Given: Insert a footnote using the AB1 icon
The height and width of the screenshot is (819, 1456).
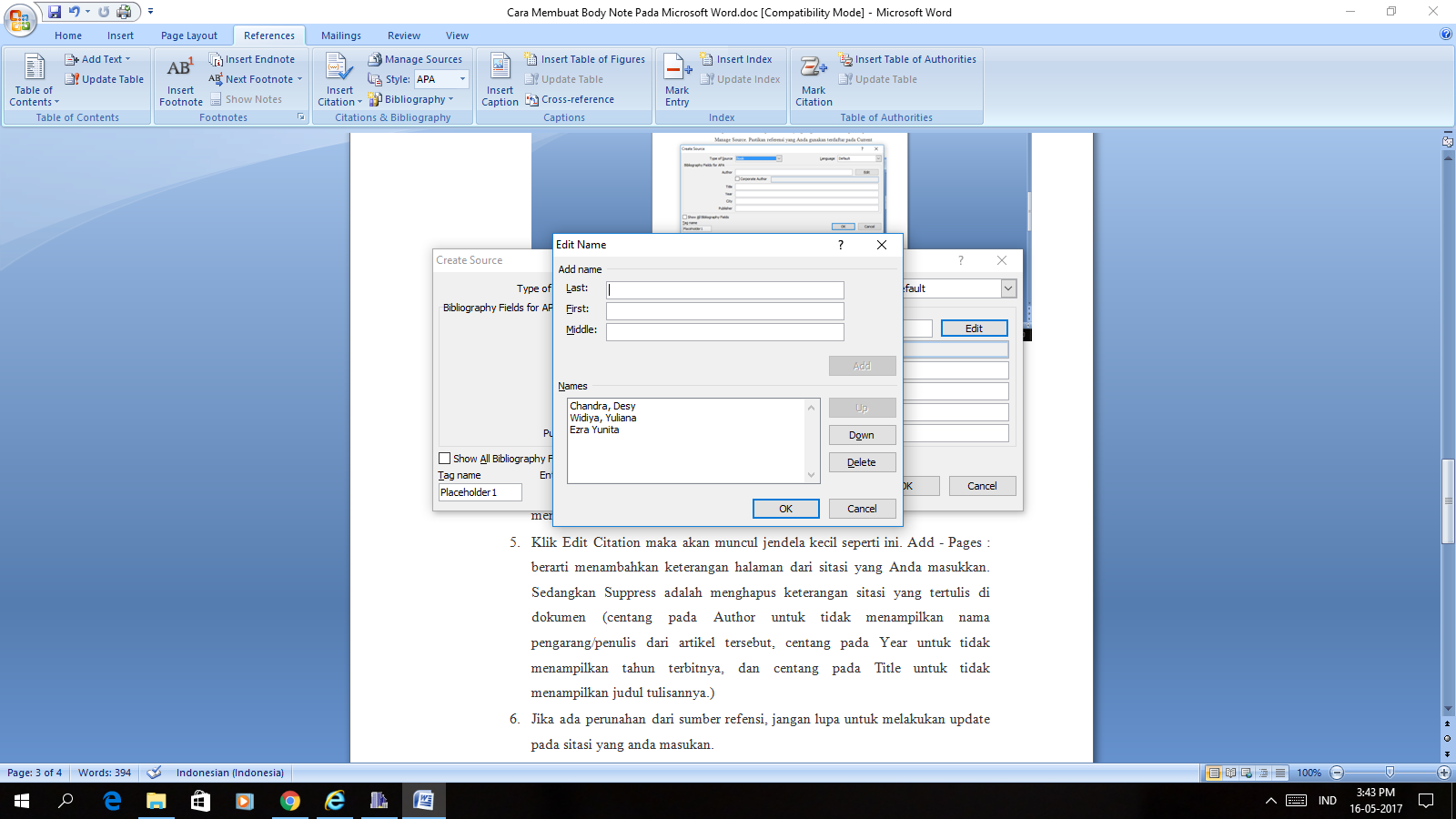Looking at the screenshot, I should [x=179, y=77].
